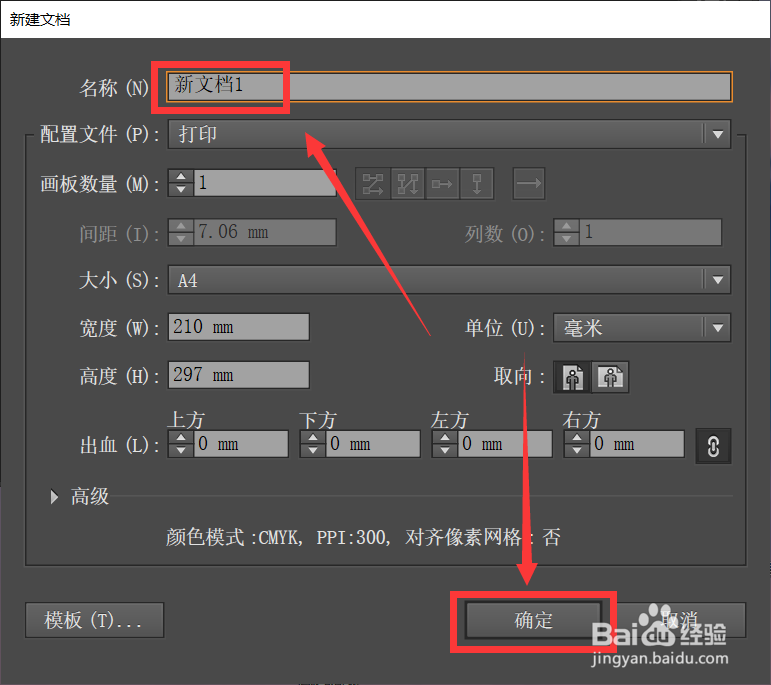Expand the 高级 advanced section
771x685 pixels.
tap(54, 497)
